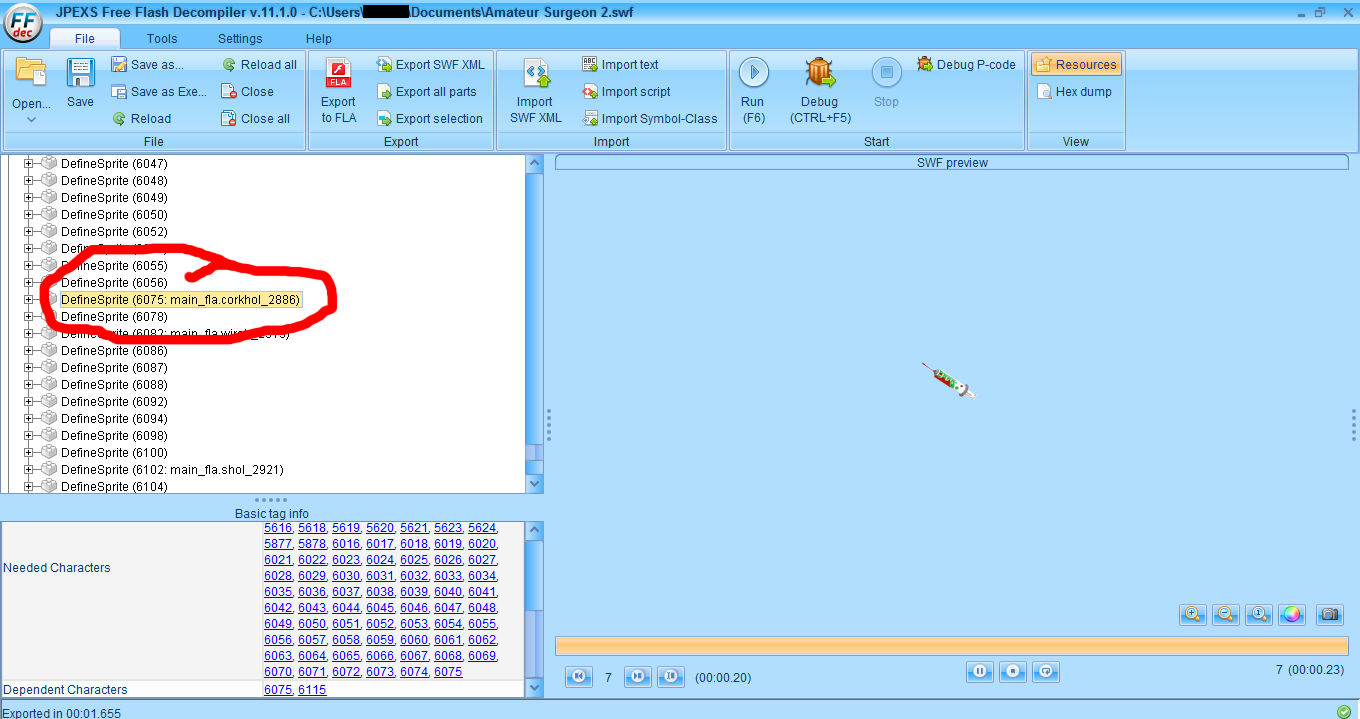Click Export SWF XML
The image size is (1360, 719).
pos(430,65)
